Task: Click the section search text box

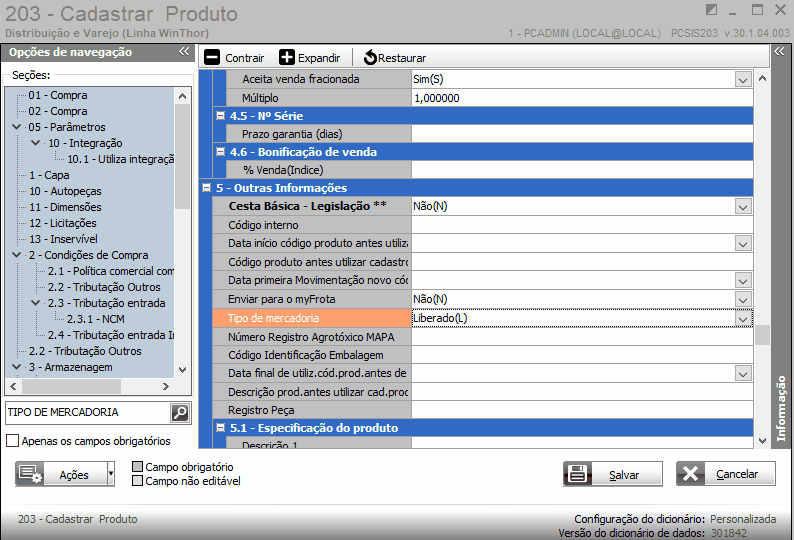Action: pyautogui.click(x=88, y=413)
